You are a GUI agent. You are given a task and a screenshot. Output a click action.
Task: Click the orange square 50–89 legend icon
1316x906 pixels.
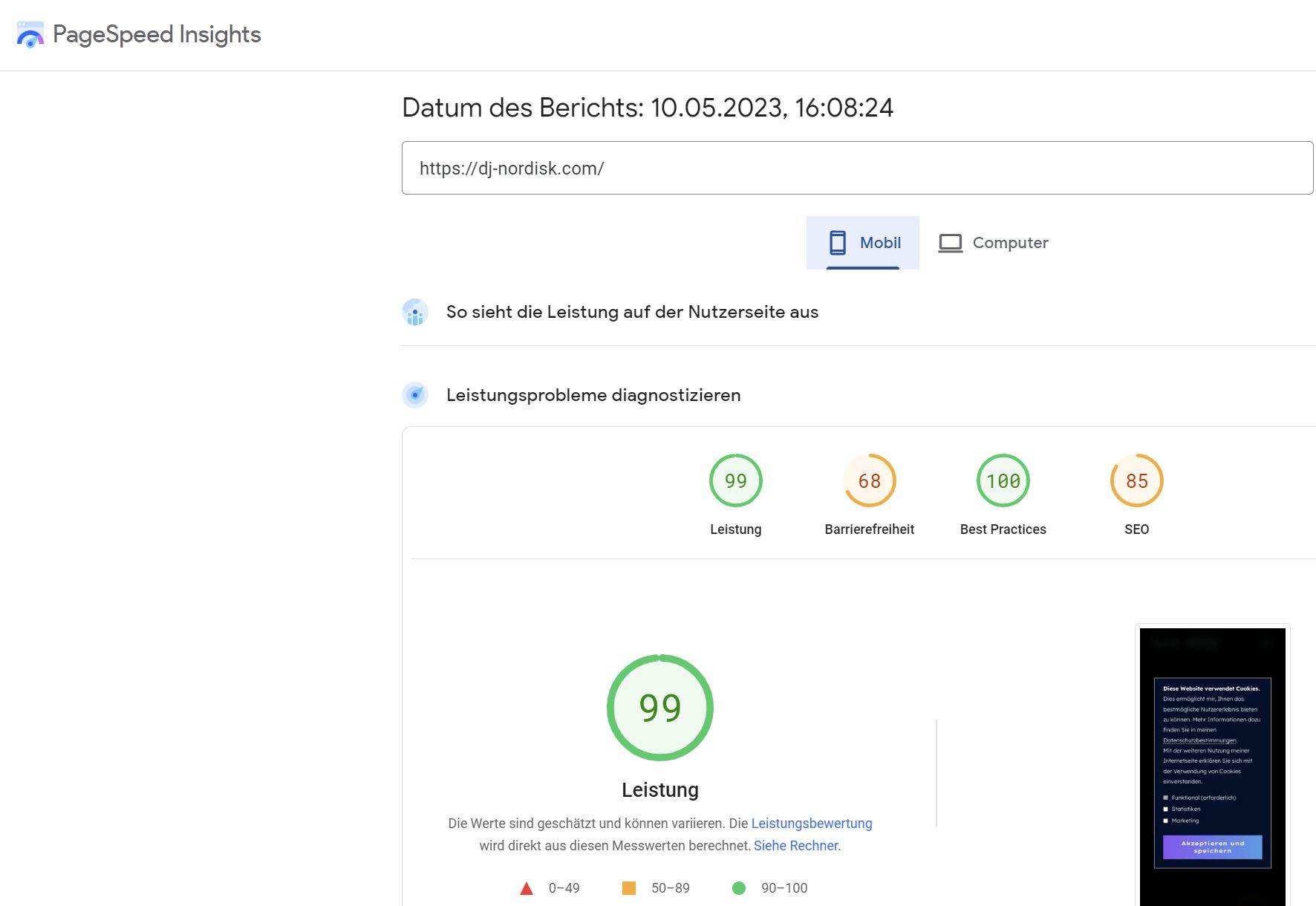(629, 888)
